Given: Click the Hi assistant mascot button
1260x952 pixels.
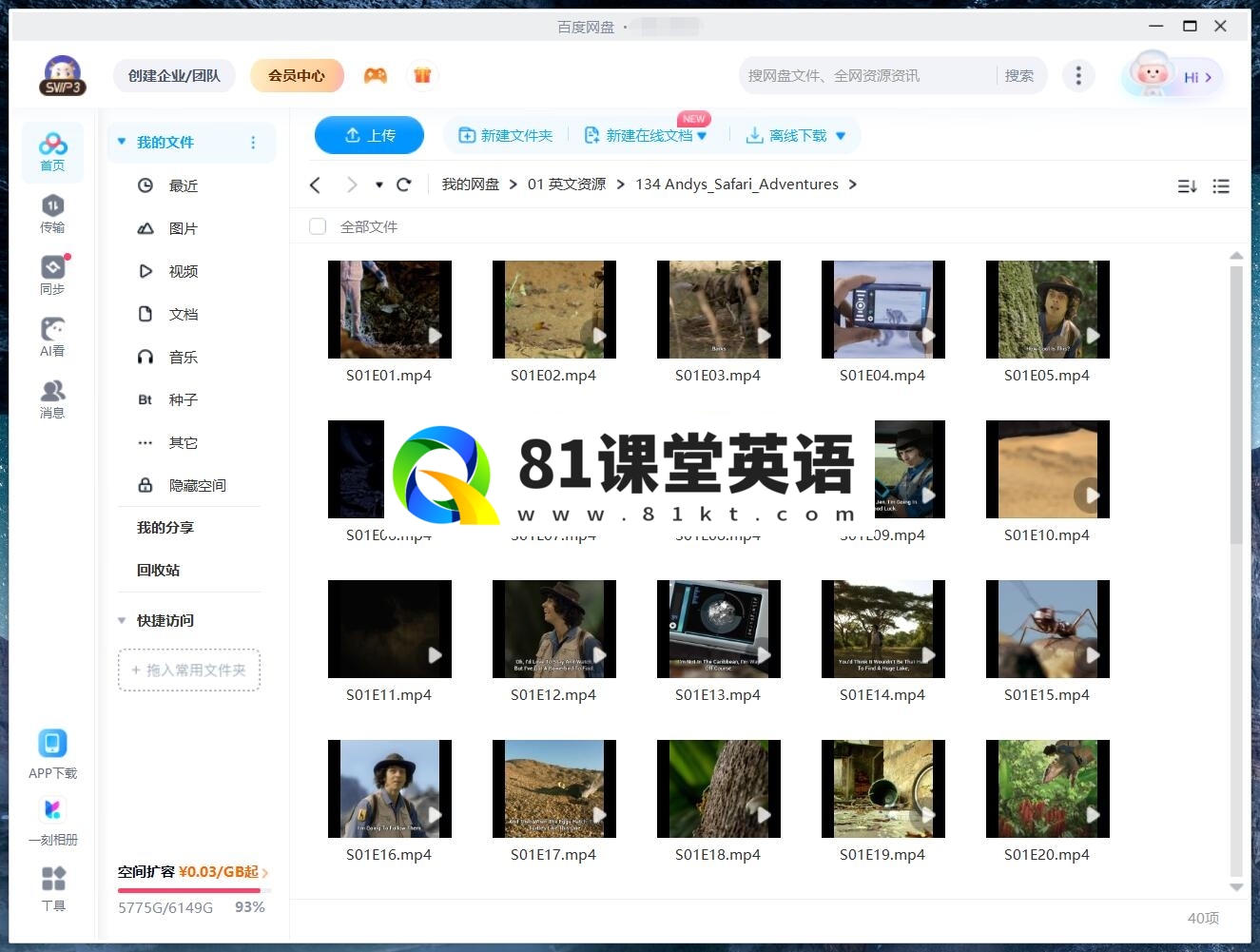Looking at the screenshot, I should tap(1173, 76).
